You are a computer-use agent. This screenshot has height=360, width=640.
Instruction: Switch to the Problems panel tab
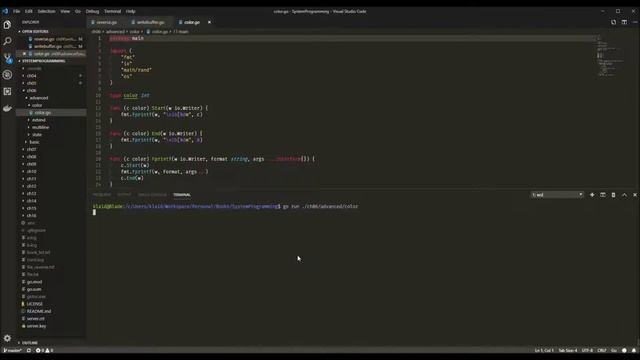pyautogui.click(x=102, y=195)
